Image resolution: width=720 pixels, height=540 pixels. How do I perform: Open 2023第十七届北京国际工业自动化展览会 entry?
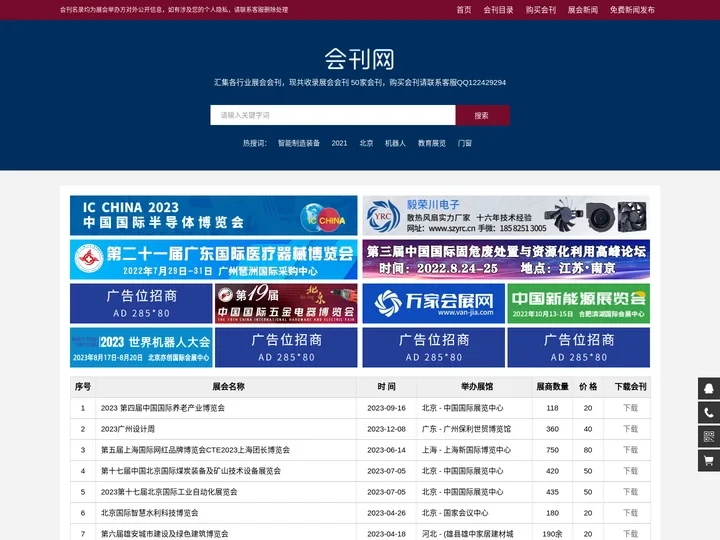(x=169, y=492)
